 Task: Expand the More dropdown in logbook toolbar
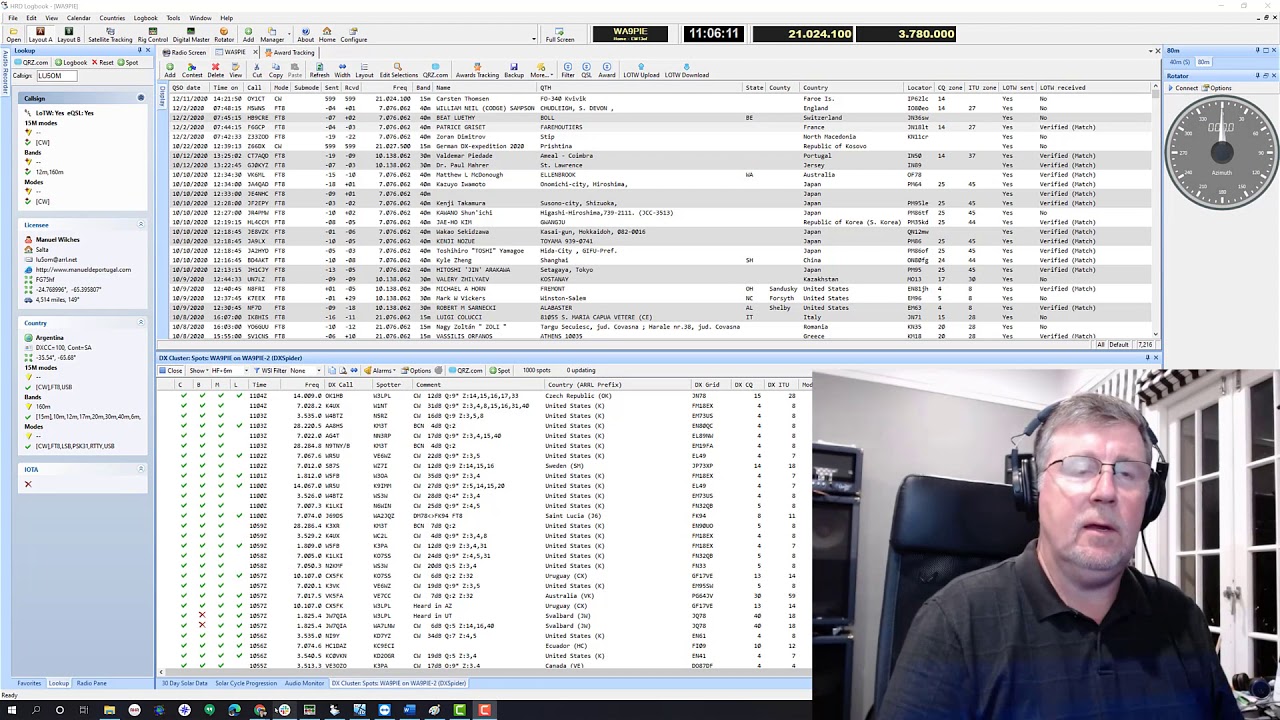point(541,71)
